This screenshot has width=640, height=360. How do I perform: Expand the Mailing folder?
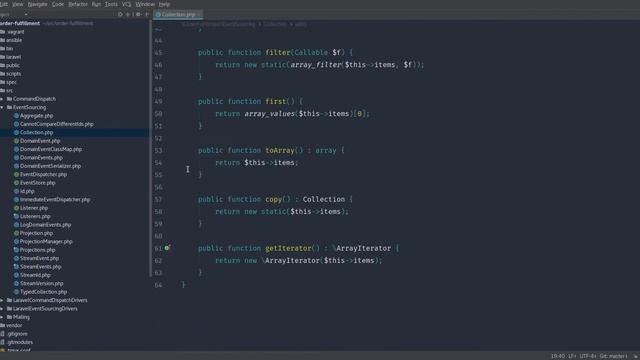(2, 317)
